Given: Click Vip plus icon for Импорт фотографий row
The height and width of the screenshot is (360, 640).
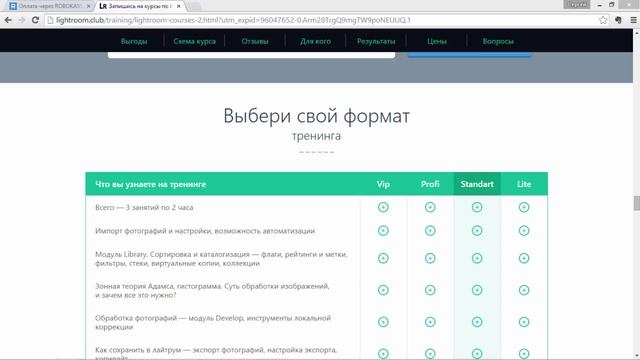Looking at the screenshot, I should click(x=383, y=231).
